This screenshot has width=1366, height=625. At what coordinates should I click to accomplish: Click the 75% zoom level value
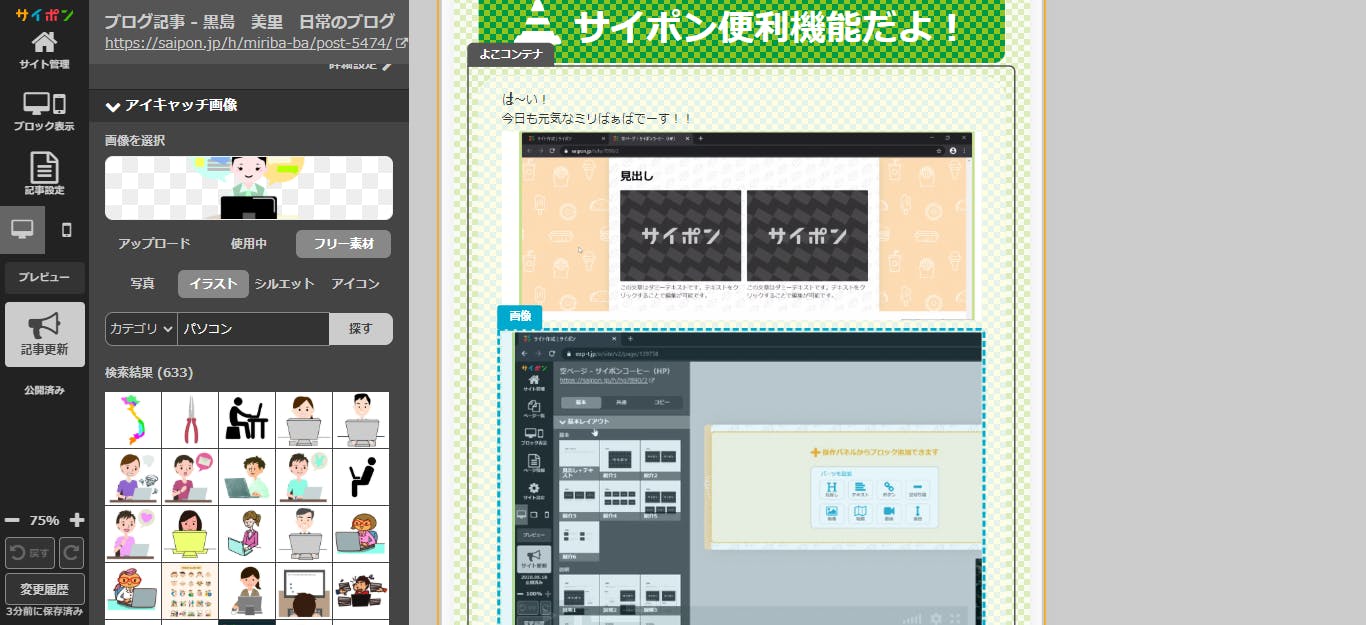(44, 520)
